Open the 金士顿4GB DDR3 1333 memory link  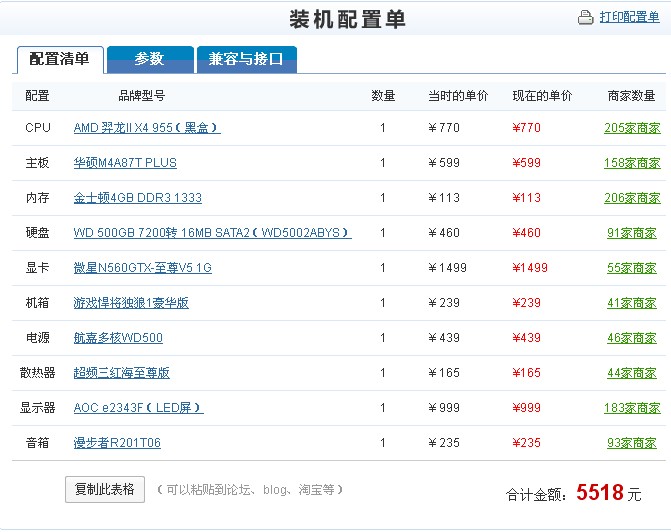tap(137, 198)
